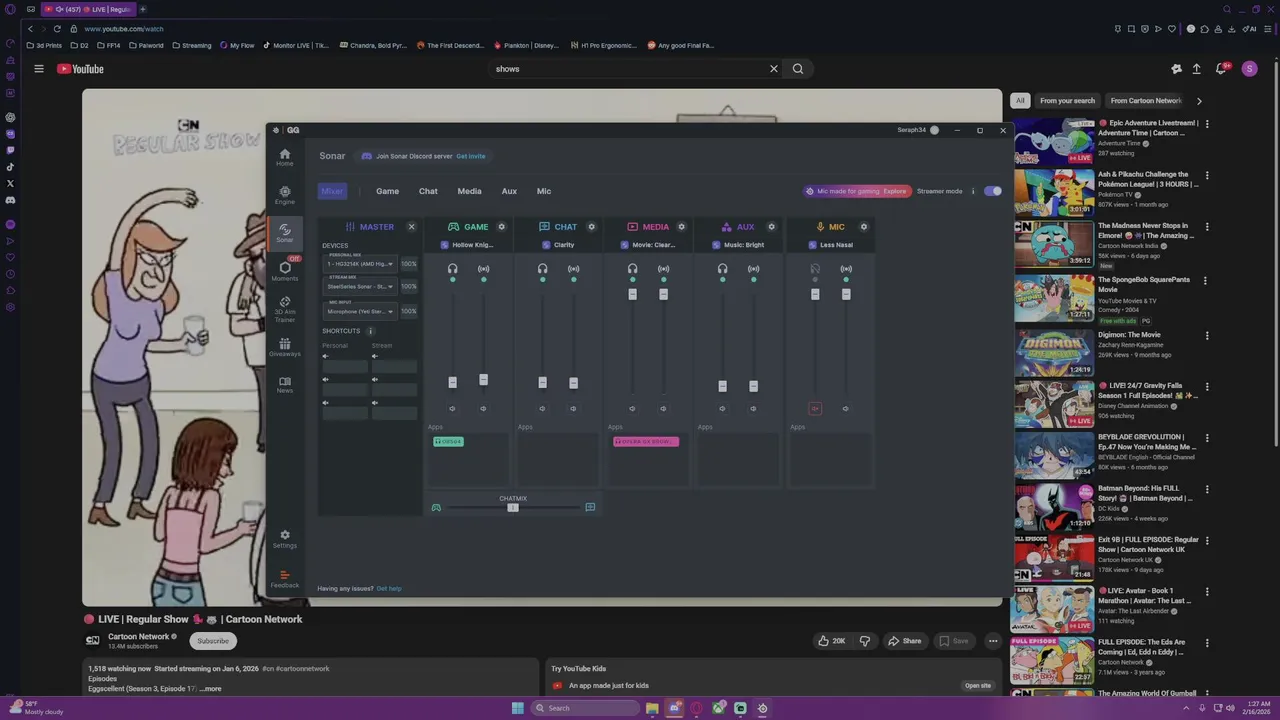Open AUX channel settings gear
Screen dimensions: 1280x720
pyautogui.click(x=772, y=227)
